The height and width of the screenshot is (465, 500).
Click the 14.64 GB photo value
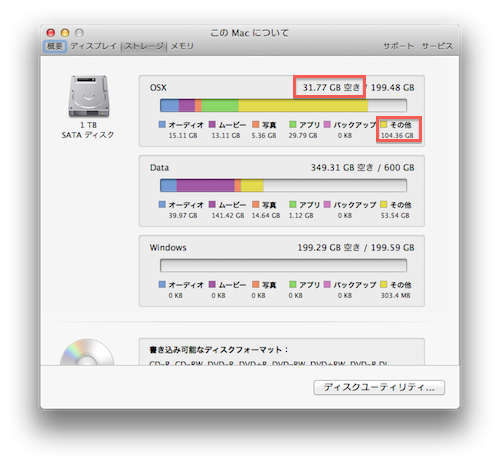266,216
